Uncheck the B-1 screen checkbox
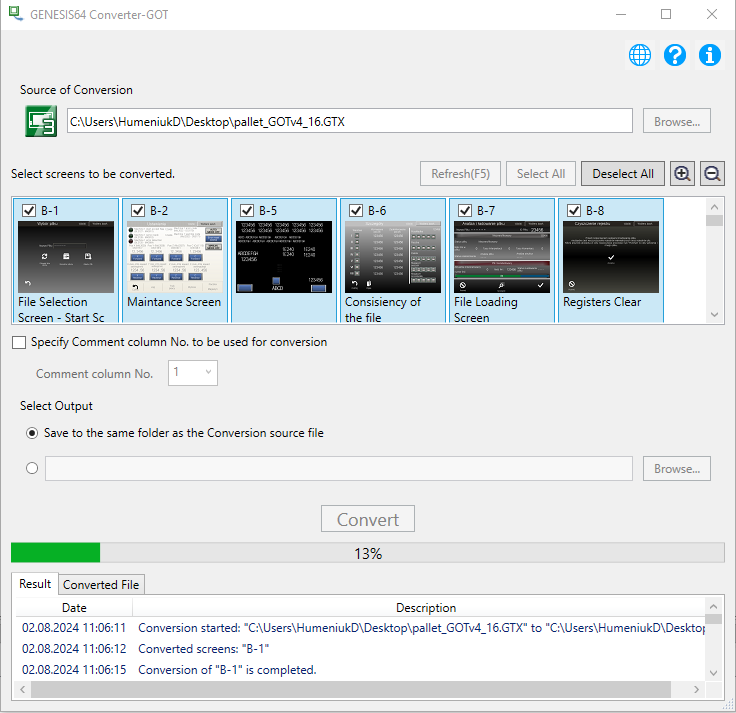 coord(29,210)
